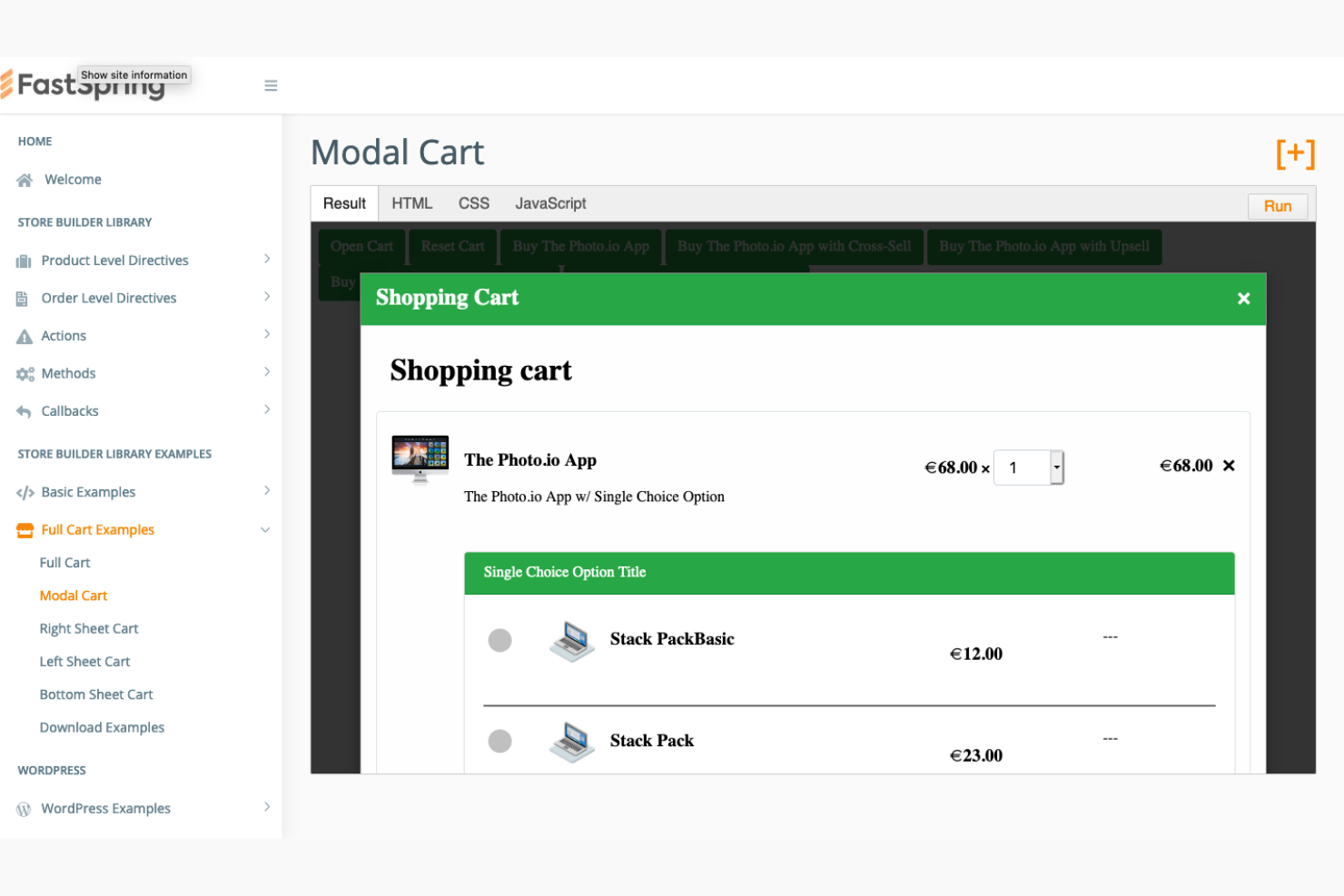This screenshot has width=1344, height=896.
Task: Select the Stack PackBasic radio option
Action: (x=499, y=640)
